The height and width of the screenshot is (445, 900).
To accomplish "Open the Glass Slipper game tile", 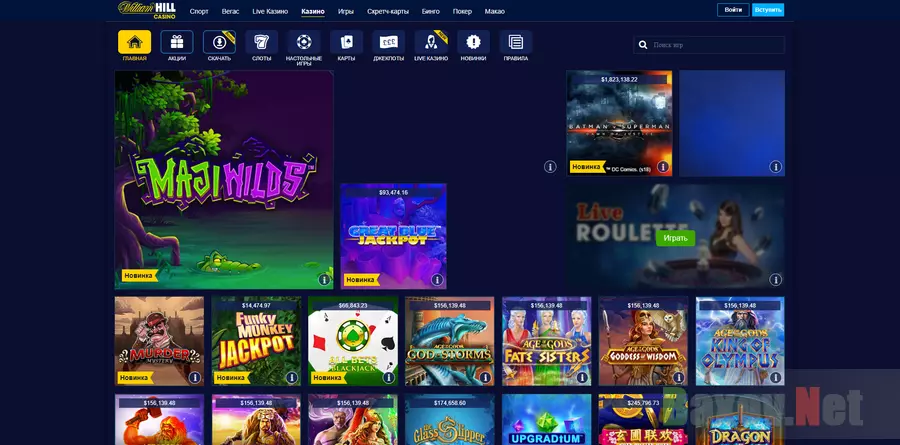I will (x=449, y=420).
